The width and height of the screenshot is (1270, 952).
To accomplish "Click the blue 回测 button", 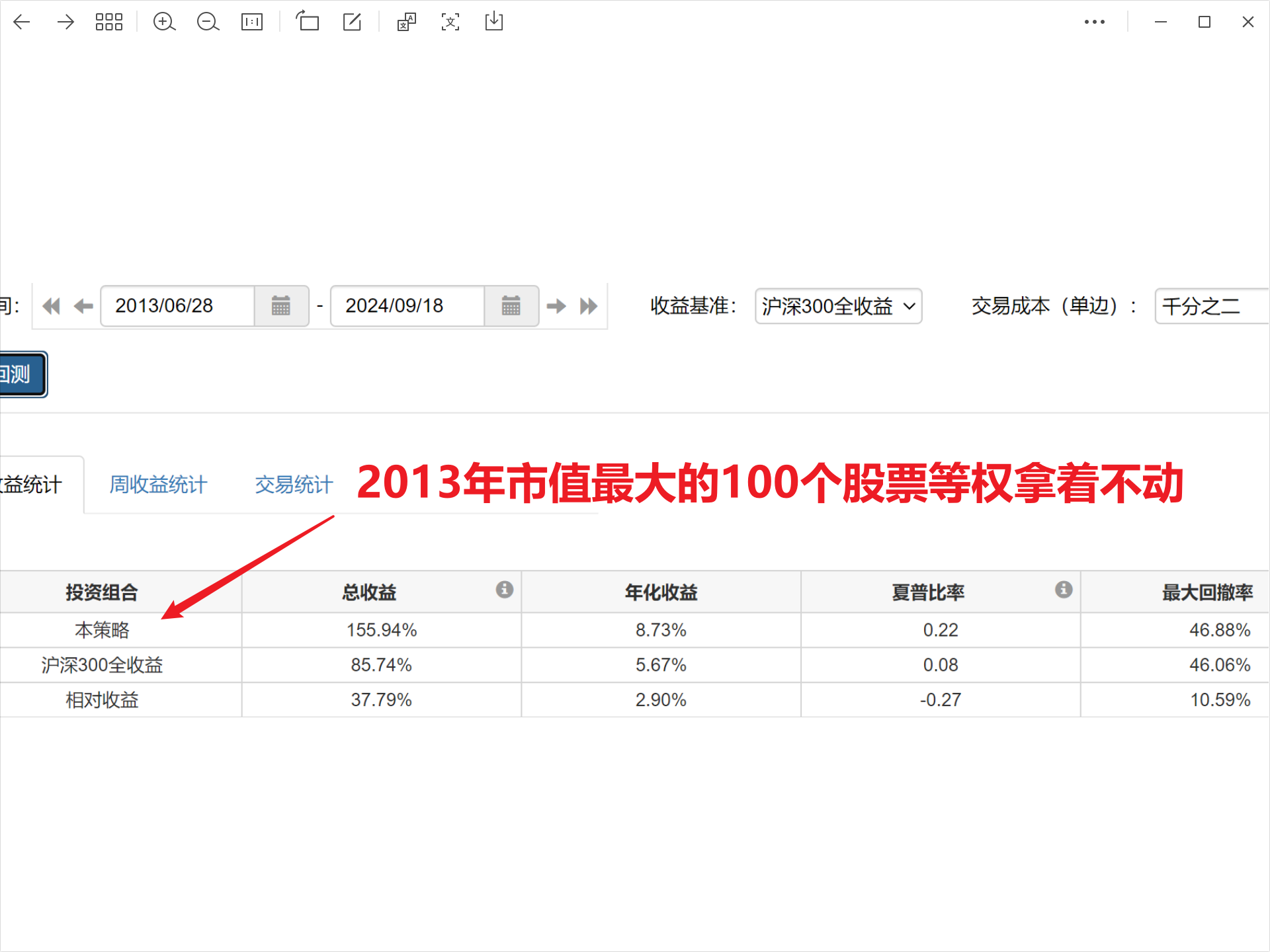I will coord(20,375).
